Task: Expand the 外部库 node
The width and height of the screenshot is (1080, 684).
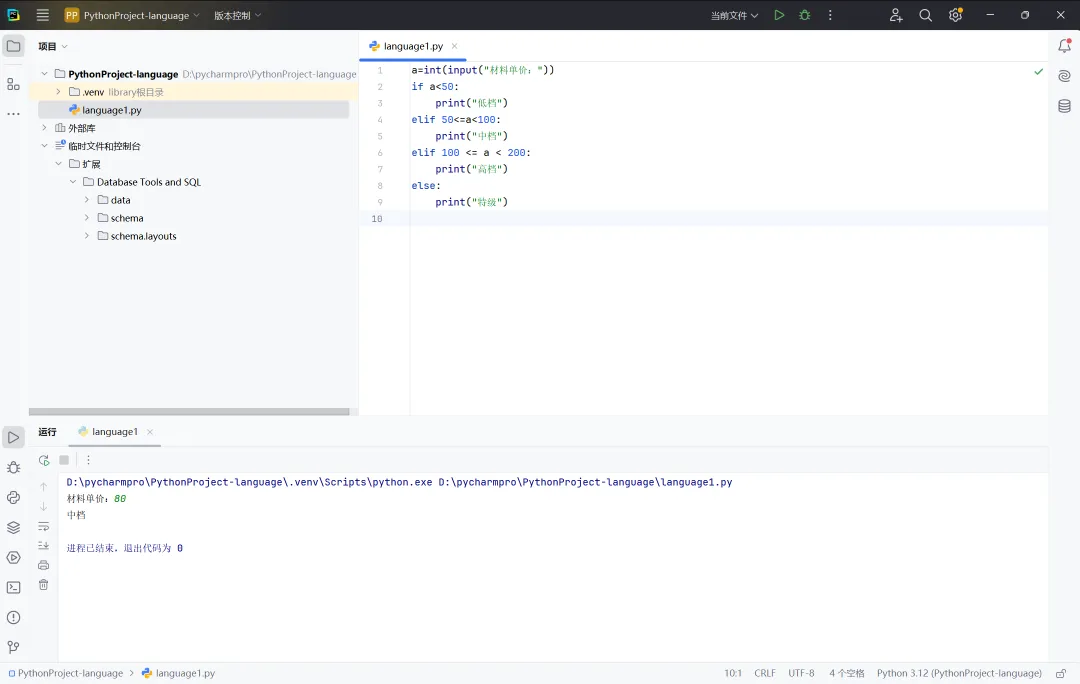Action: (x=44, y=127)
